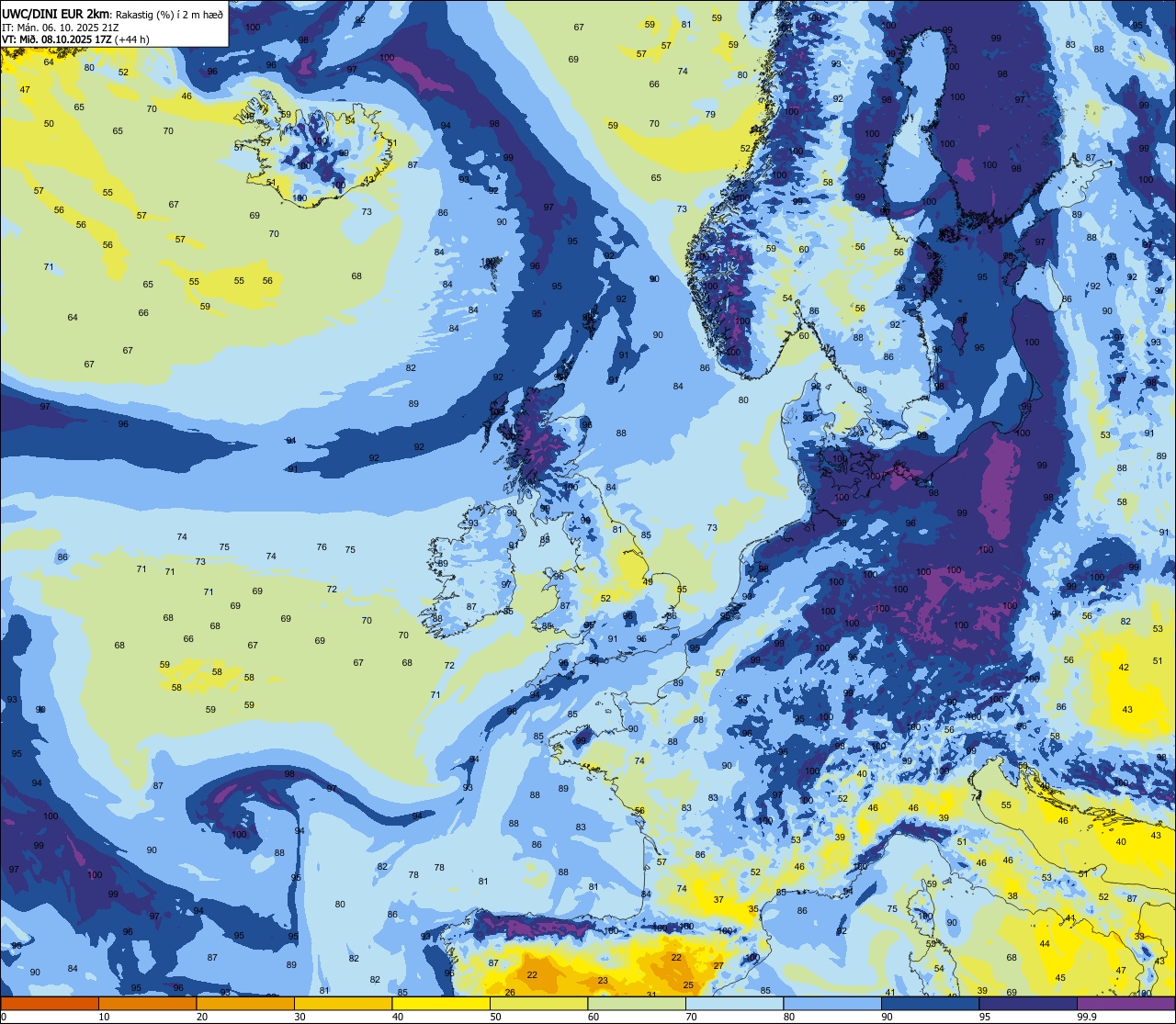Screen dimensions: 1176x1024
Task: Pick the yellow-green 50–60 legend color segment
Action: point(538,1003)
